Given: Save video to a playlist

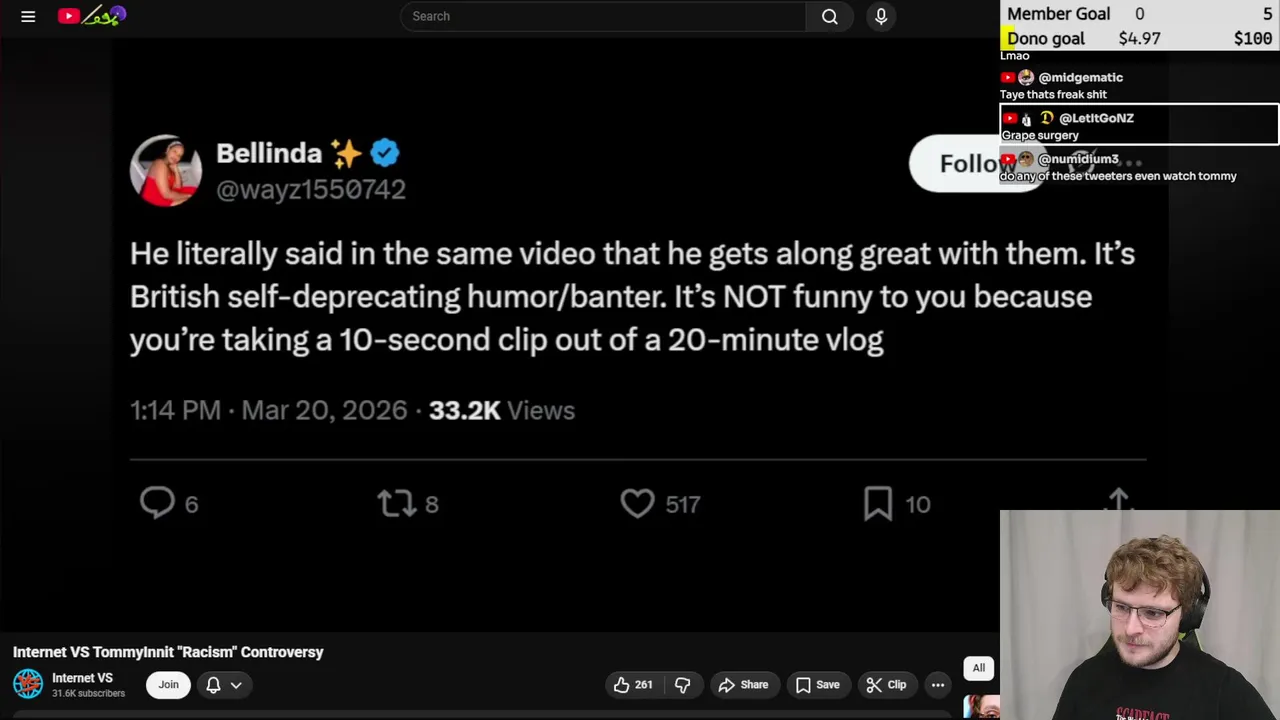Looking at the screenshot, I should 817,685.
